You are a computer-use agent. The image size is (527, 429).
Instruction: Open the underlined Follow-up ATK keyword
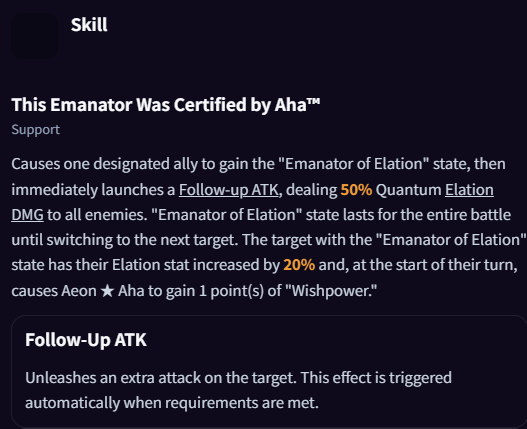click(229, 190)
